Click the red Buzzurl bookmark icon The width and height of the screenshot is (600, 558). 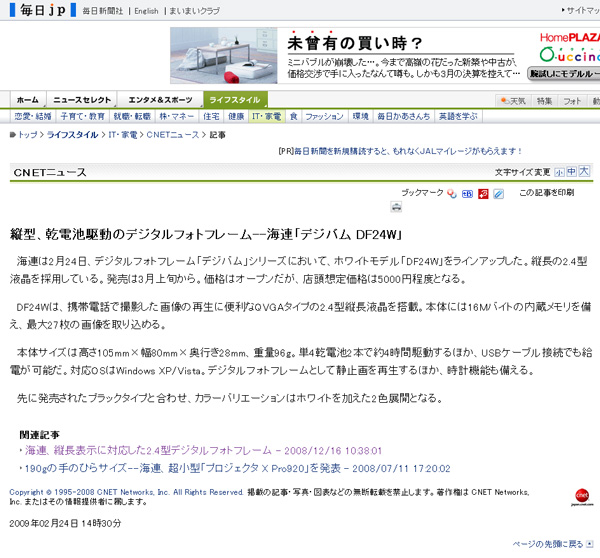tap(483, 194)
